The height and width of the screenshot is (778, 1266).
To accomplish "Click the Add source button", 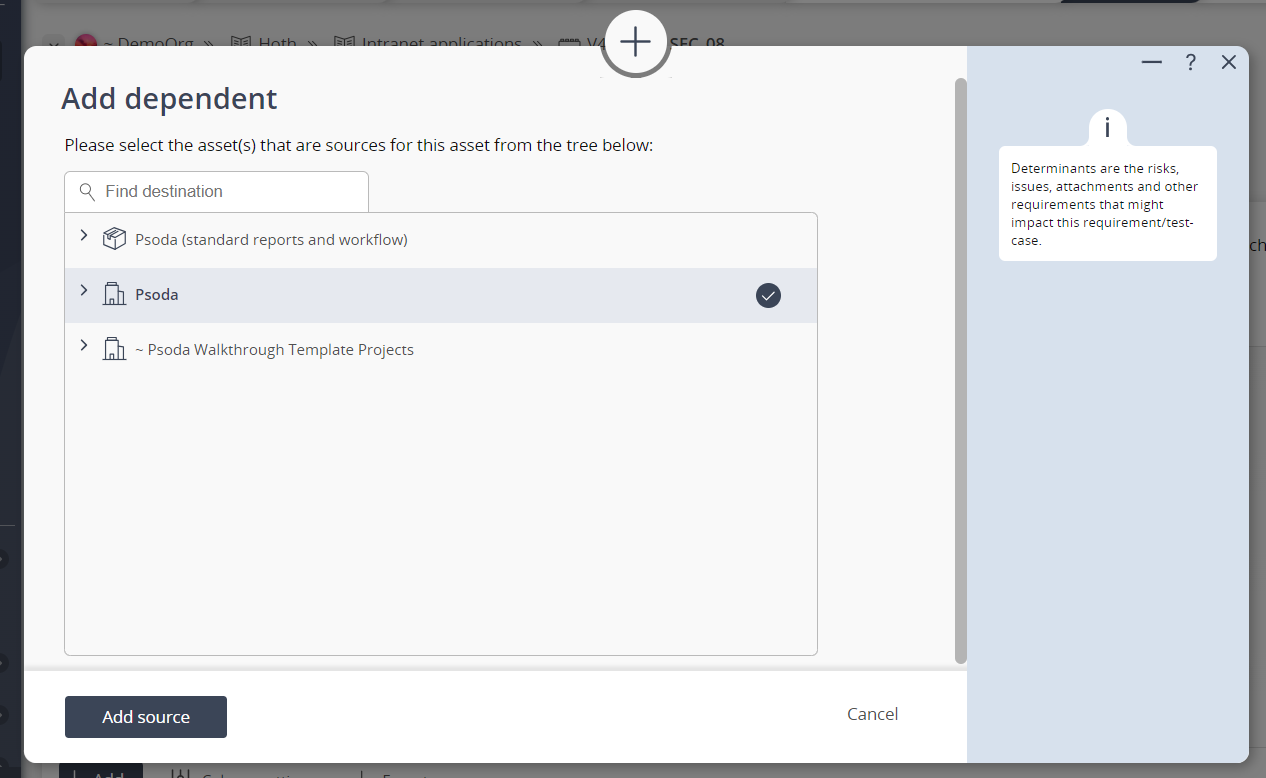I will click(146, 717).
